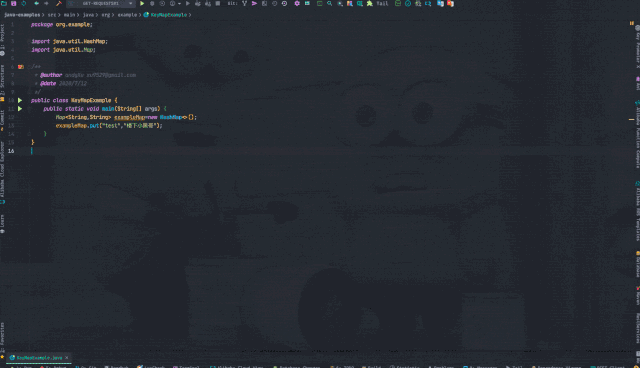Screen dimensions: 640x368
Task: Click the package org.example line
Action: coord(62,24)
